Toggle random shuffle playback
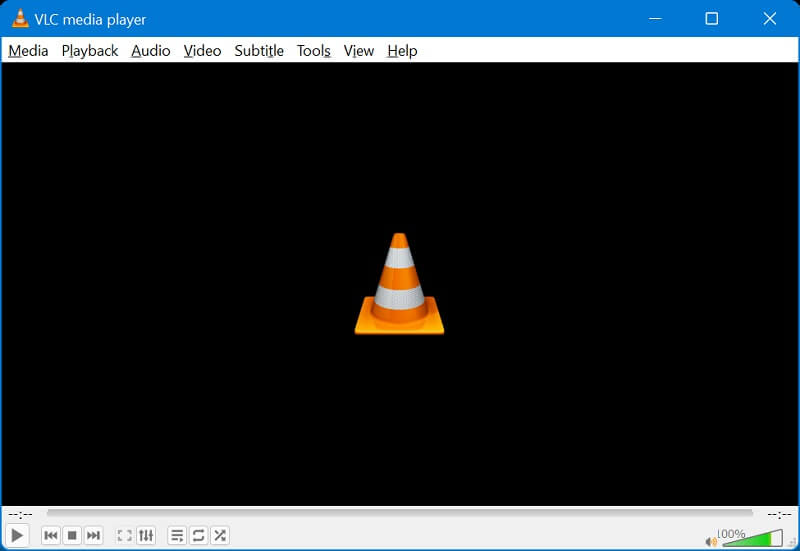The image size is (800, 551). [x=220, y=535]
